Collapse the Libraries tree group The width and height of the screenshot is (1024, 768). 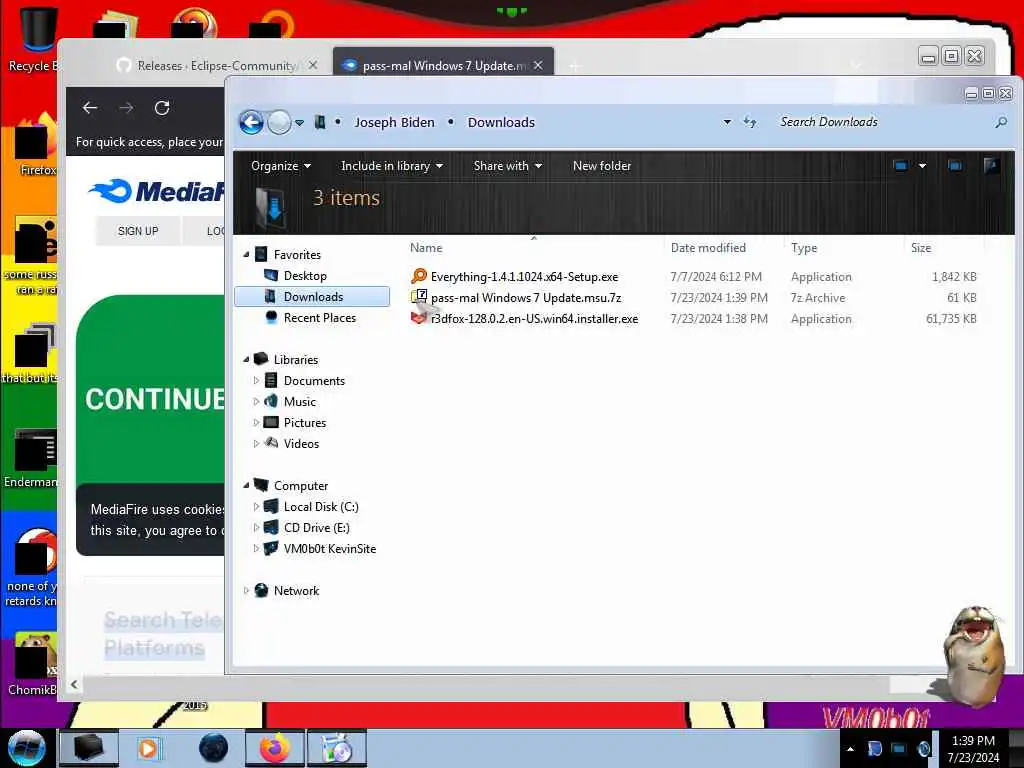click(246, 360)
